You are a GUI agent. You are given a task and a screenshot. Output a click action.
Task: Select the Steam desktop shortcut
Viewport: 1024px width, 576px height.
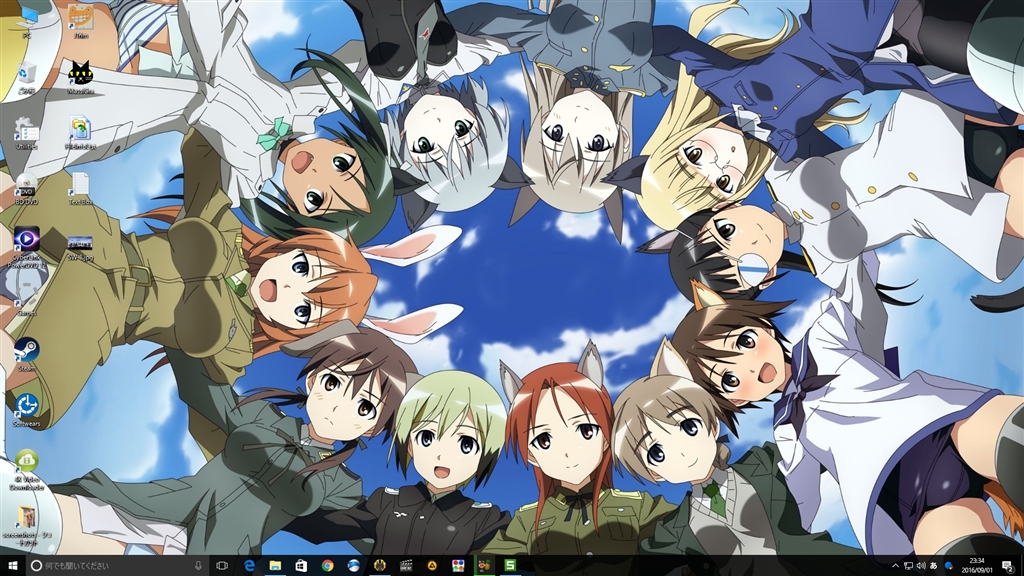pos(26,355)
